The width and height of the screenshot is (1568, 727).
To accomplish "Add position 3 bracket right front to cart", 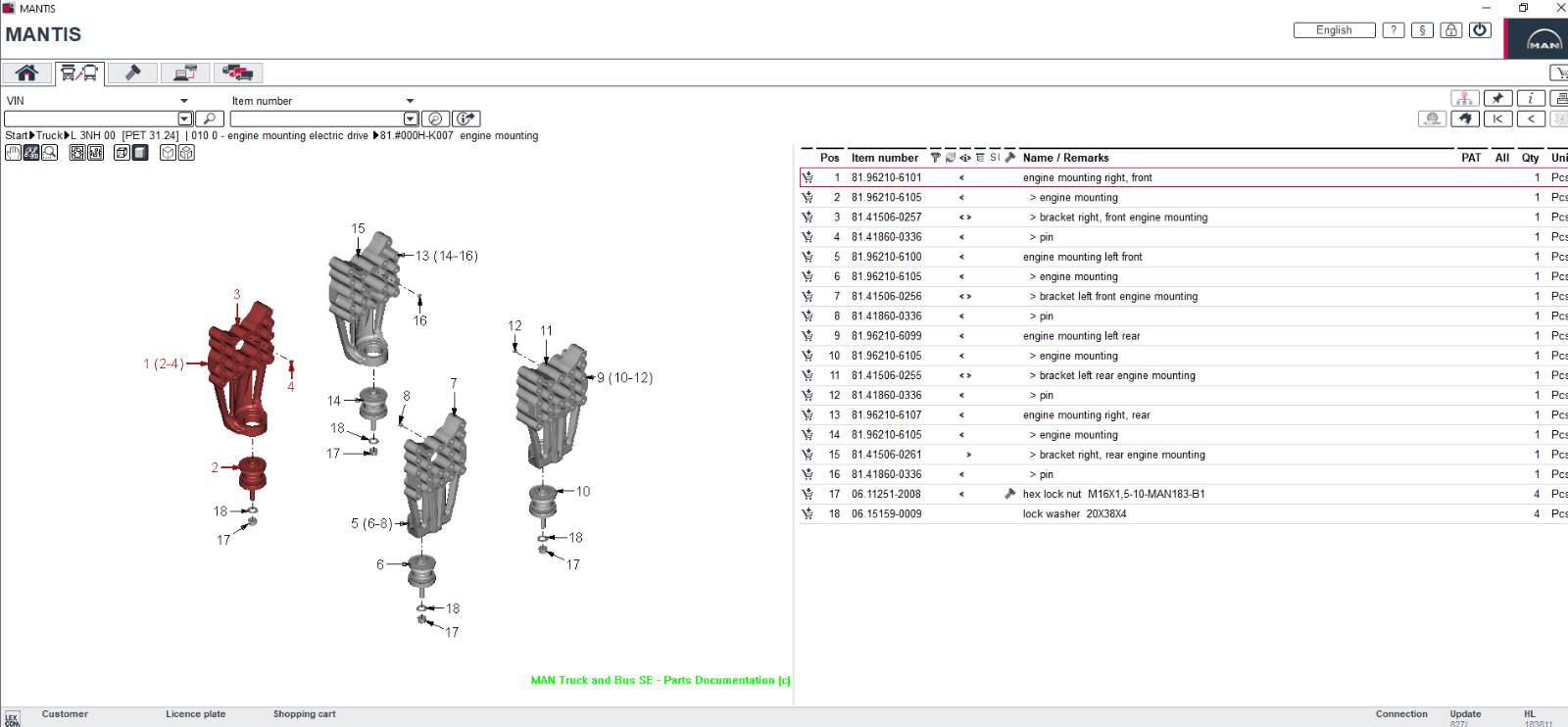I will click(808, 218).
